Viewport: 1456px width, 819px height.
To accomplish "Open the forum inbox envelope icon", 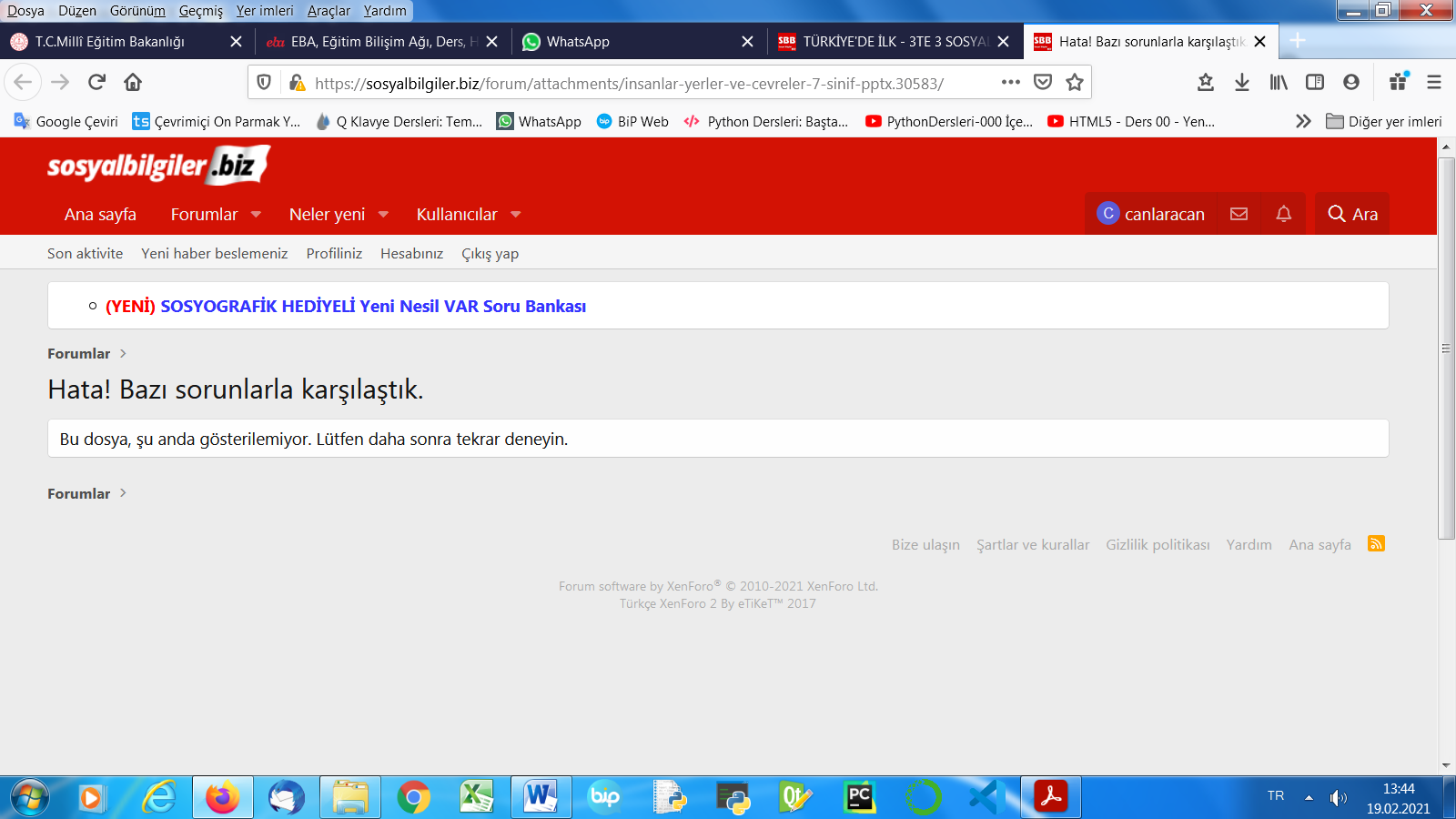I will 1239,214.
